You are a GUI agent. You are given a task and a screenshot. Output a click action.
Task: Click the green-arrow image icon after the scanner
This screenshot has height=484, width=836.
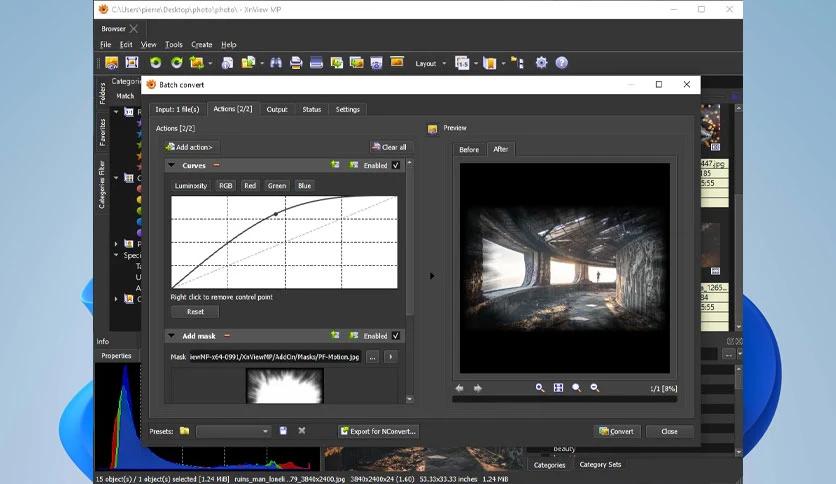point(336,63)
